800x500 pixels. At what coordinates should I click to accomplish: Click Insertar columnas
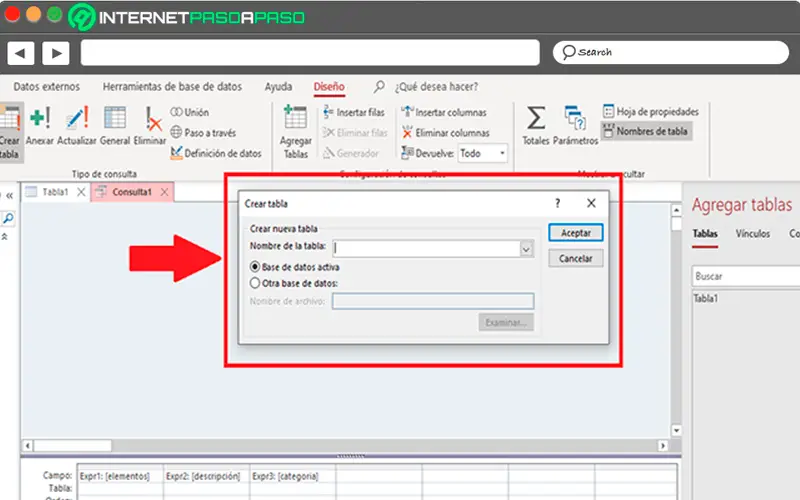coord(444,112)
